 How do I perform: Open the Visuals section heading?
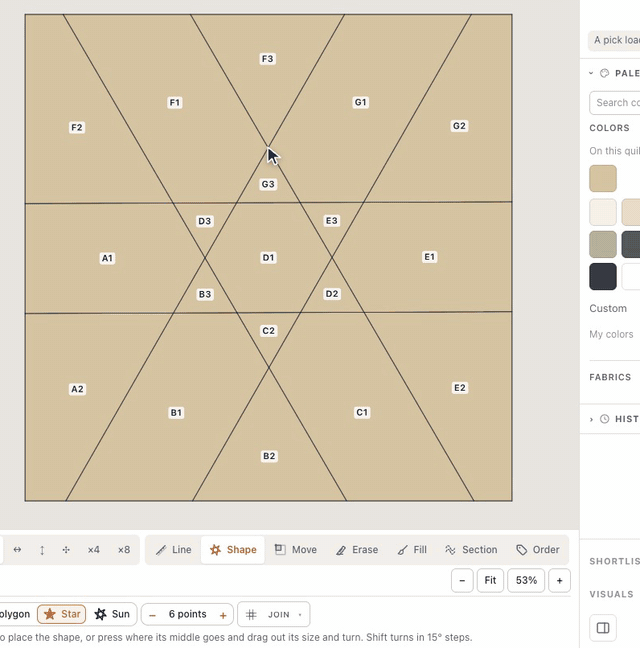coord(611,594)
